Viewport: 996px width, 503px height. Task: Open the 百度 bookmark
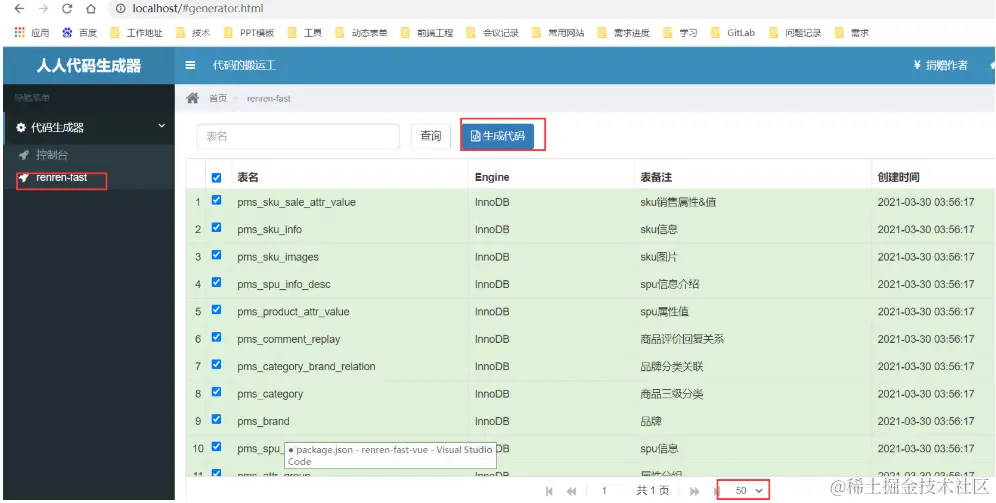tap(79, 33)
